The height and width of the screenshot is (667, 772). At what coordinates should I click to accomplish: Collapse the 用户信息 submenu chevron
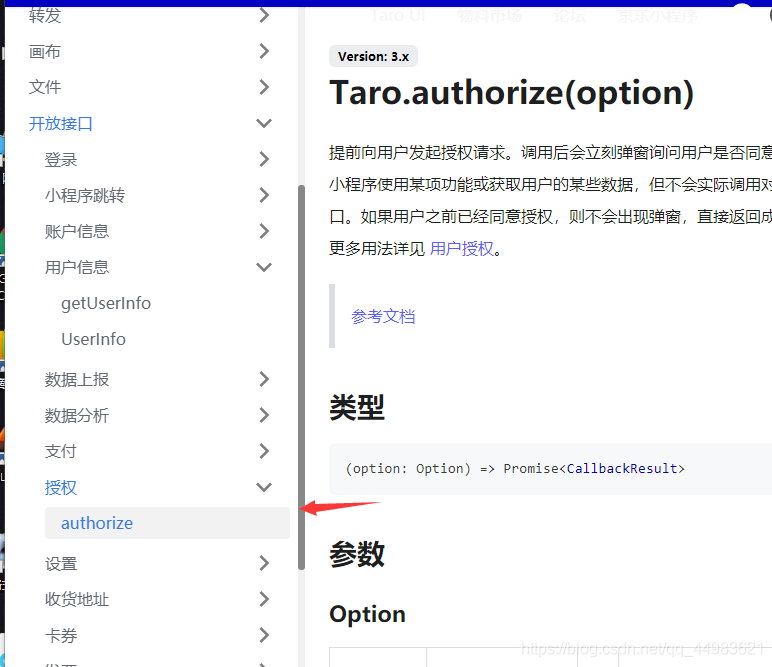tap(264, 267)
